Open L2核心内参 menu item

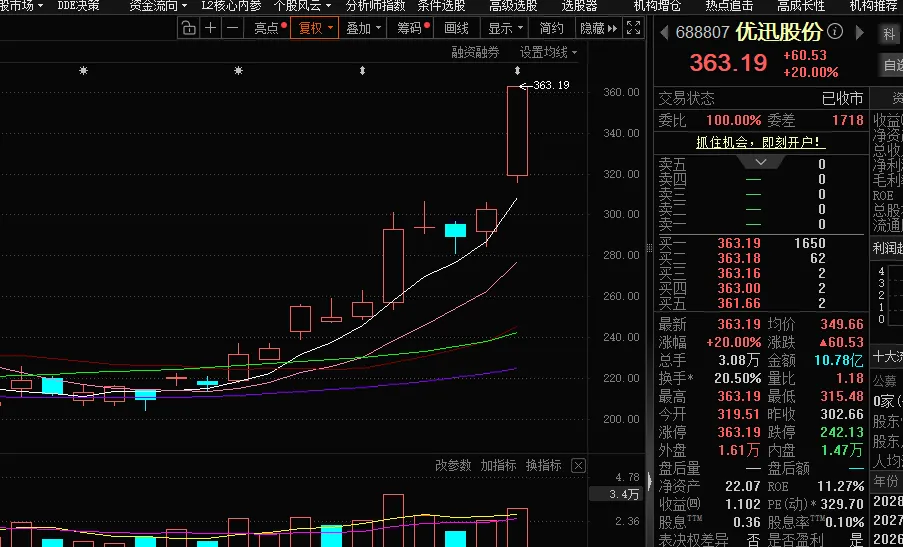231,6
